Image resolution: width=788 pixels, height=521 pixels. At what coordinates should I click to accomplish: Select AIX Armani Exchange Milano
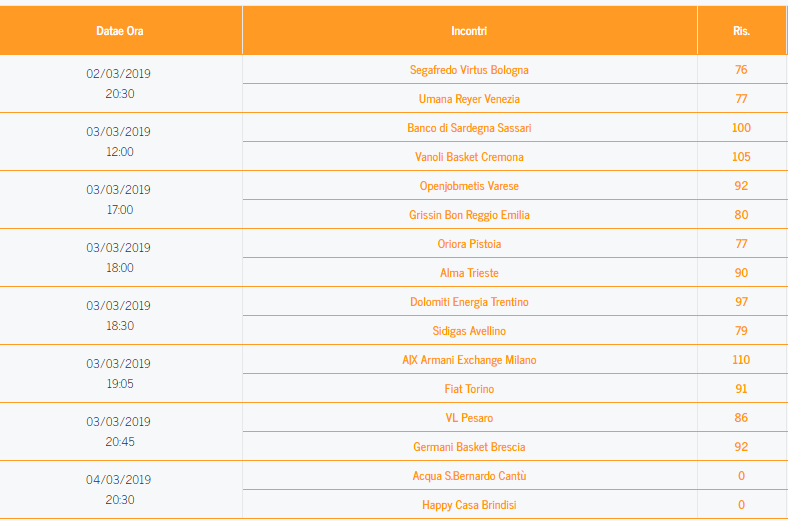click(469, 360)
